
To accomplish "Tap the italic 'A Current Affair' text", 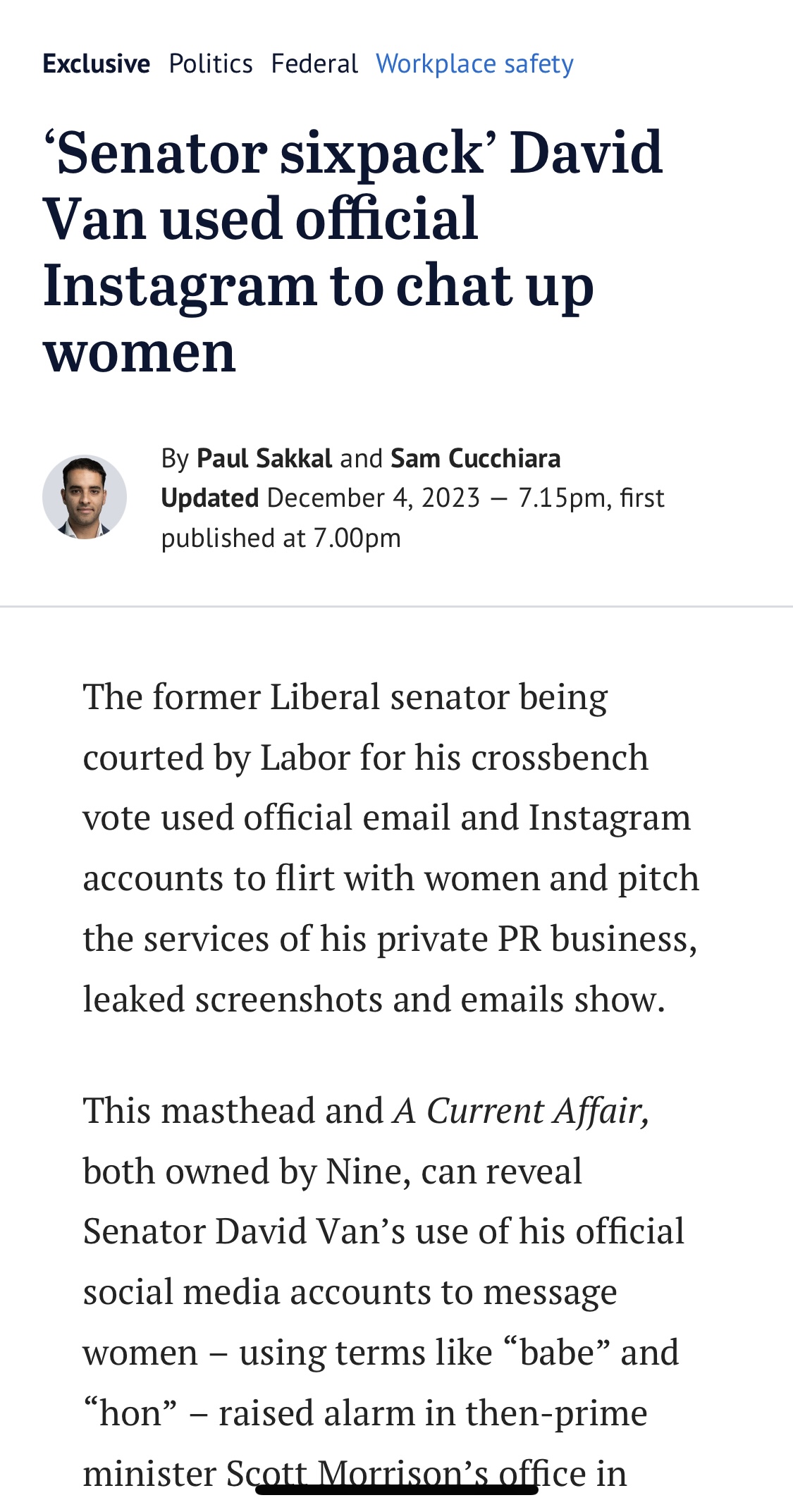I will coord(522,1112).
